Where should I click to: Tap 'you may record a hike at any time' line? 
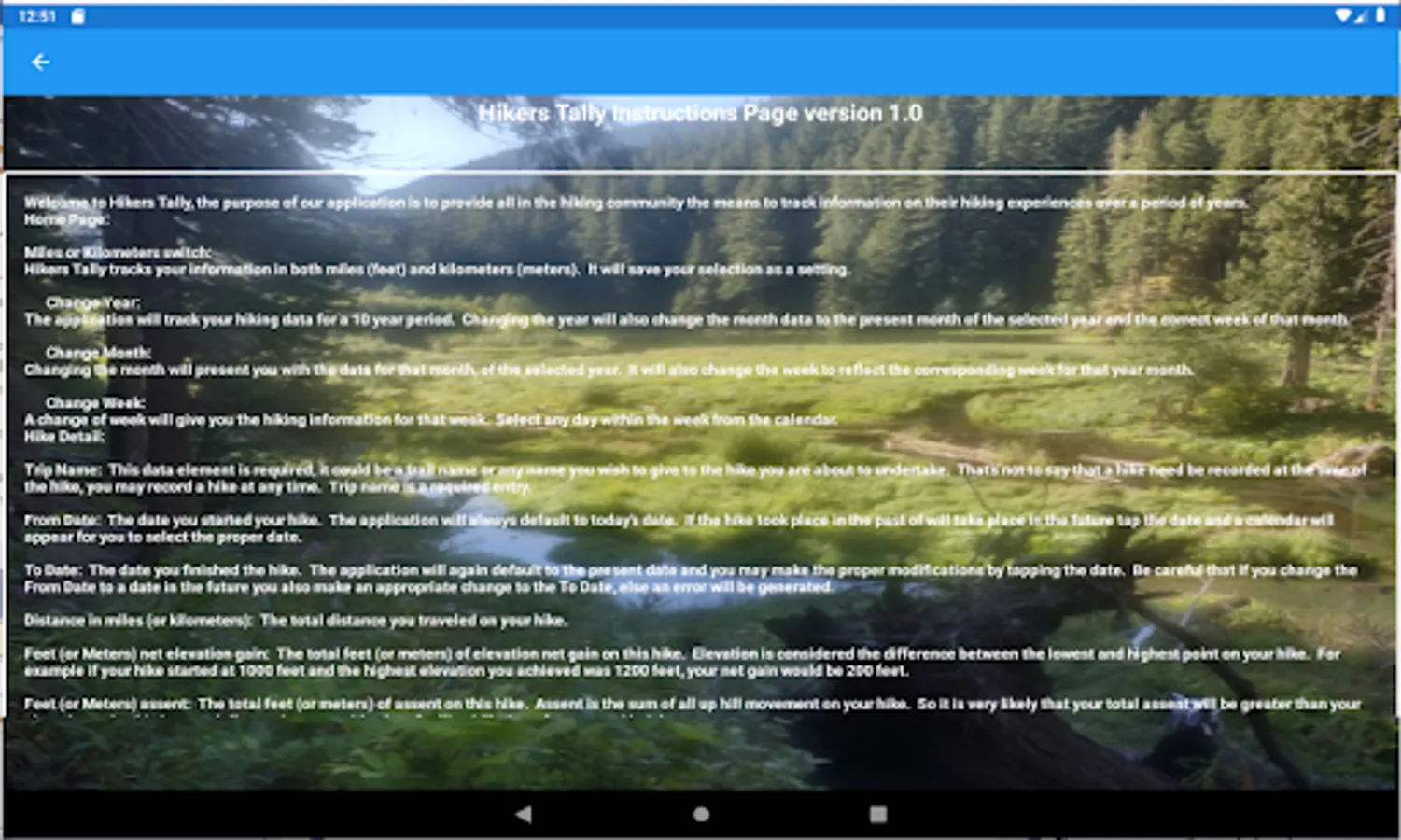pos(277,487)
